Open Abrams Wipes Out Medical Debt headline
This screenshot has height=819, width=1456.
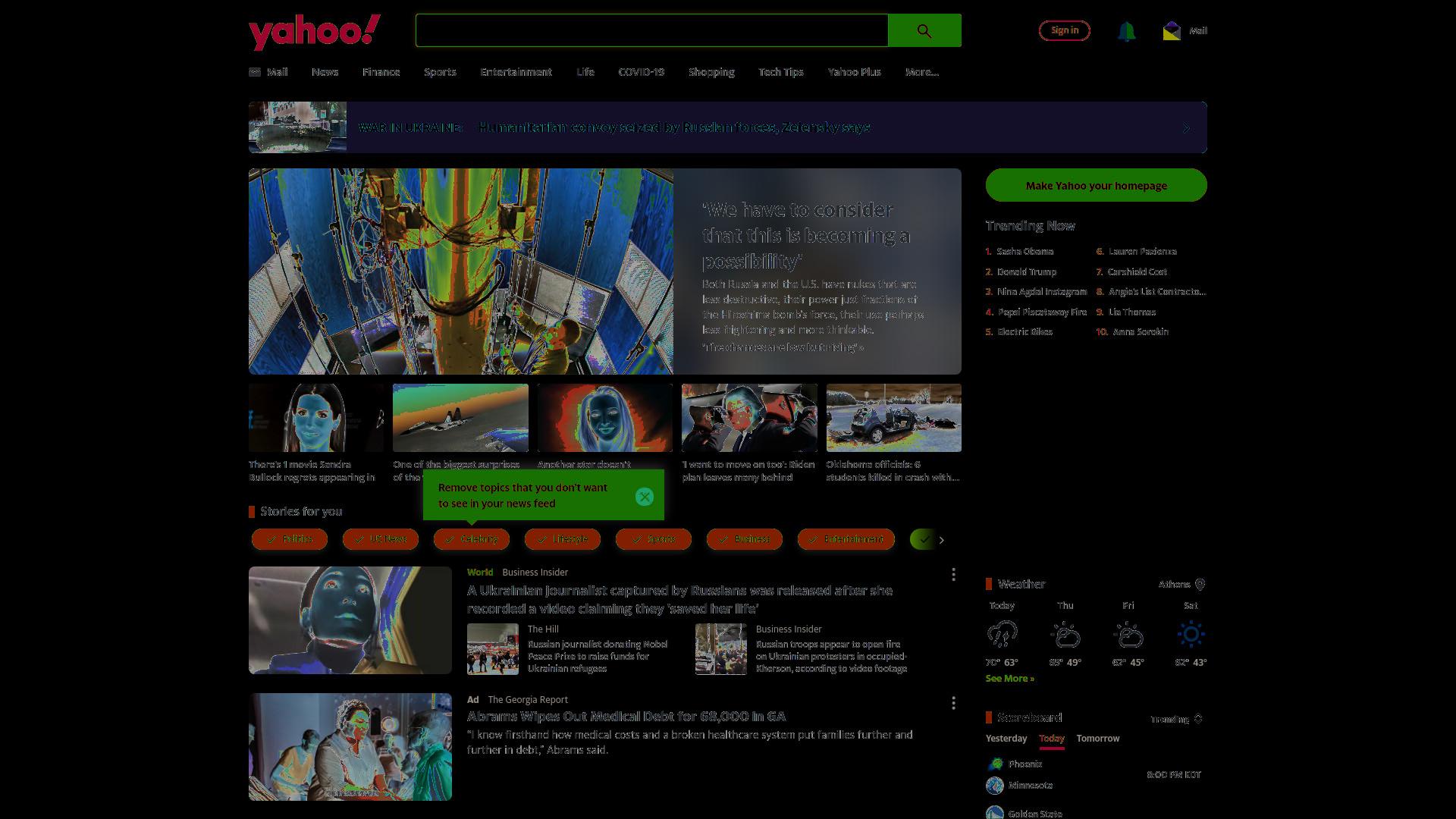[626, 717]
